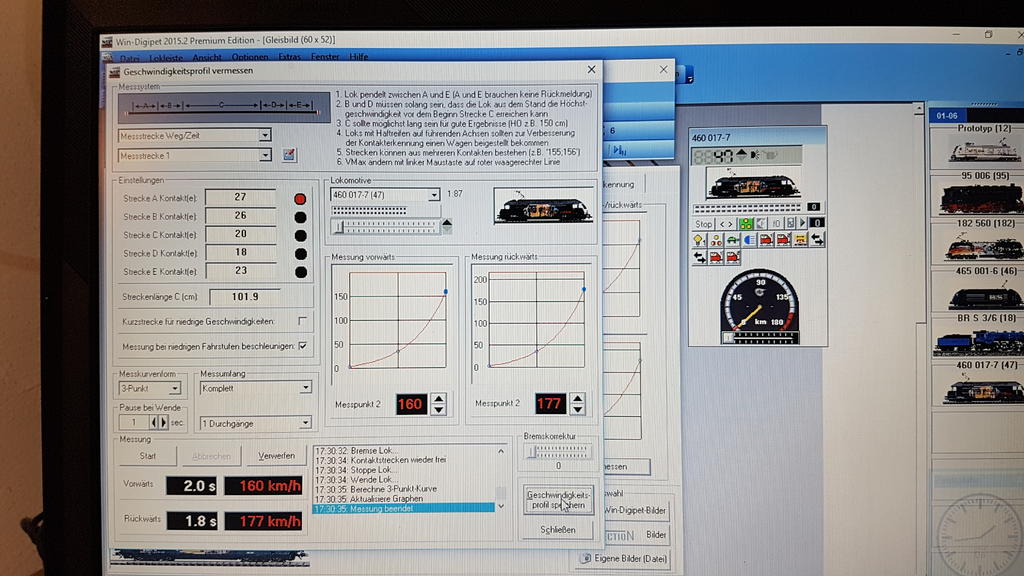Select the '17:30:35: Messung beendet' log entry
This screenshot has height=576, width=1024.
click(404, 508)
